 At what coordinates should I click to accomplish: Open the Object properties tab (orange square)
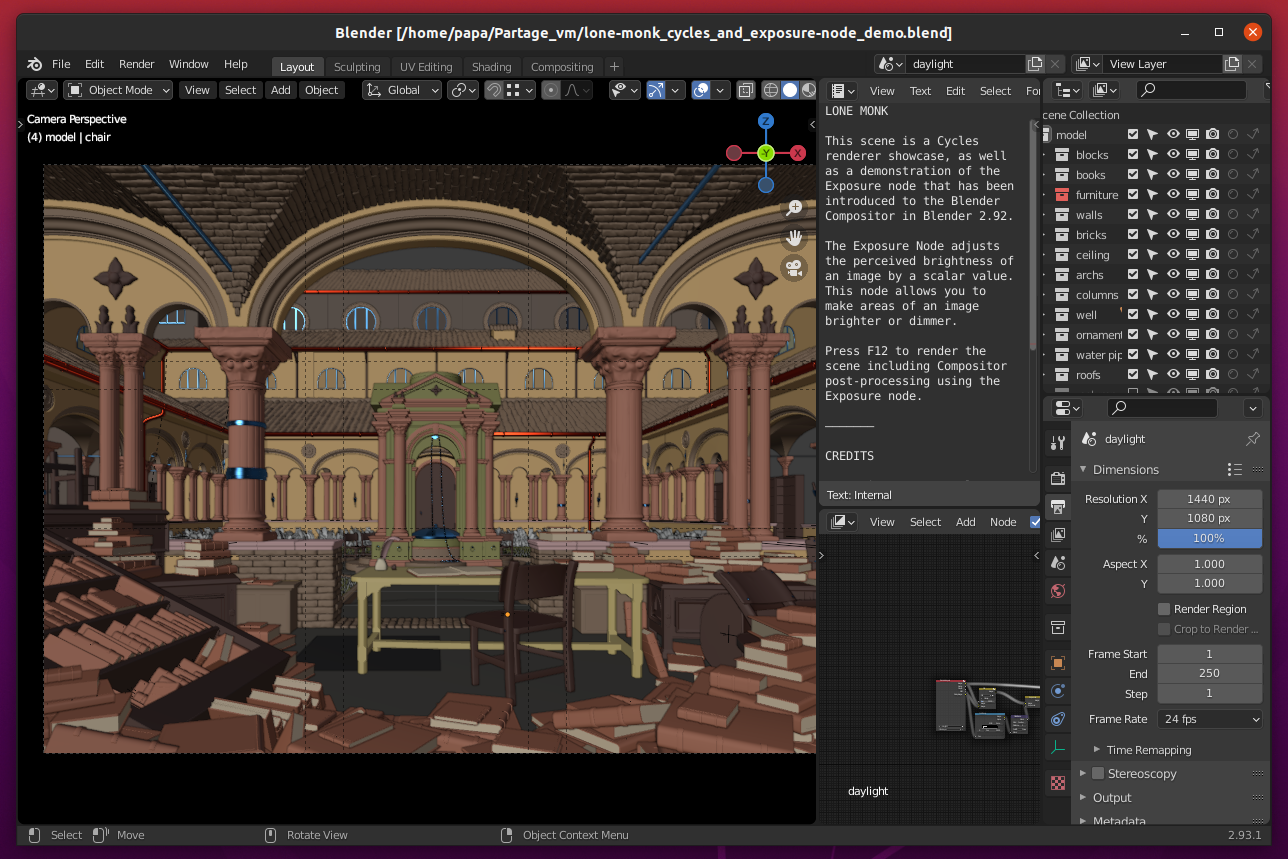(1058, 663)
